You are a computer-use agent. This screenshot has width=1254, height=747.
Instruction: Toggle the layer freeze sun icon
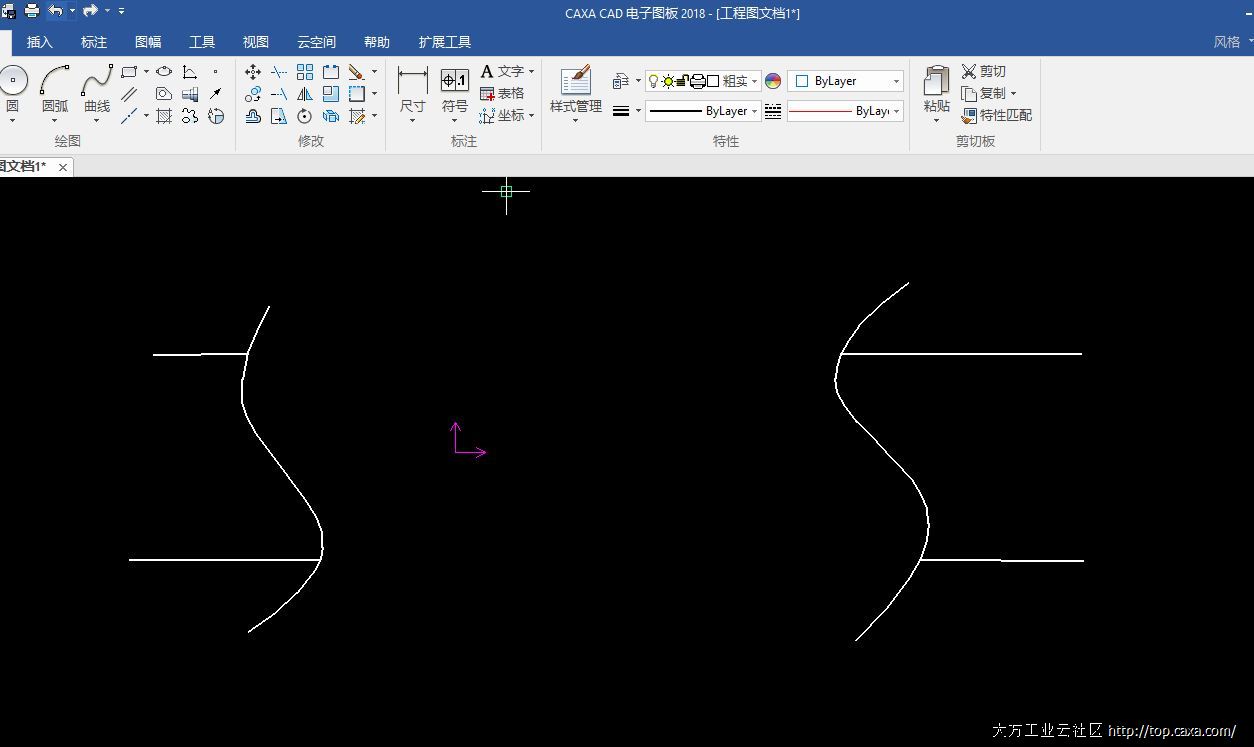tap(668, 81)
